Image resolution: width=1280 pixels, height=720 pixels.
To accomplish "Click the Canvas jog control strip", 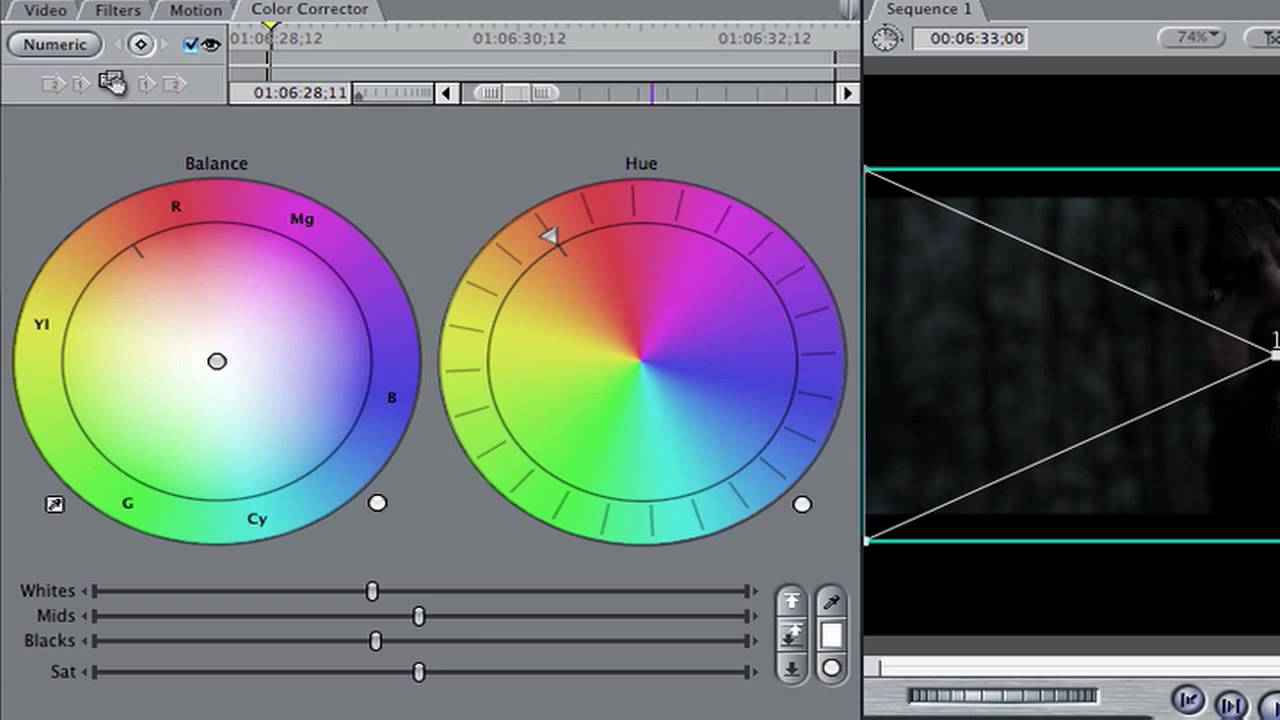I will tap(1002, 696).
